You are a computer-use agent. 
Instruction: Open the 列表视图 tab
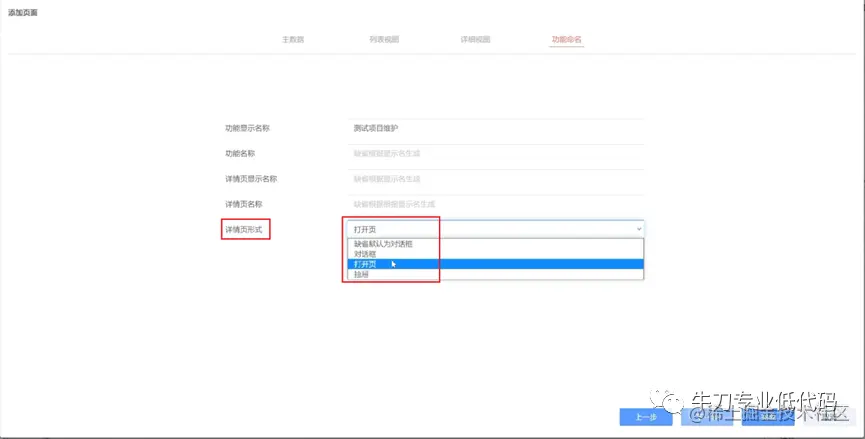tap(384, 40)
